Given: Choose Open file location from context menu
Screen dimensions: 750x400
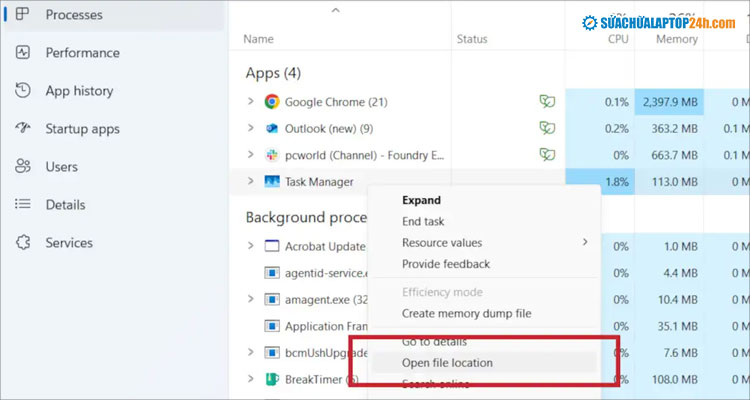Looking at the screenshot, I should 447,363.
